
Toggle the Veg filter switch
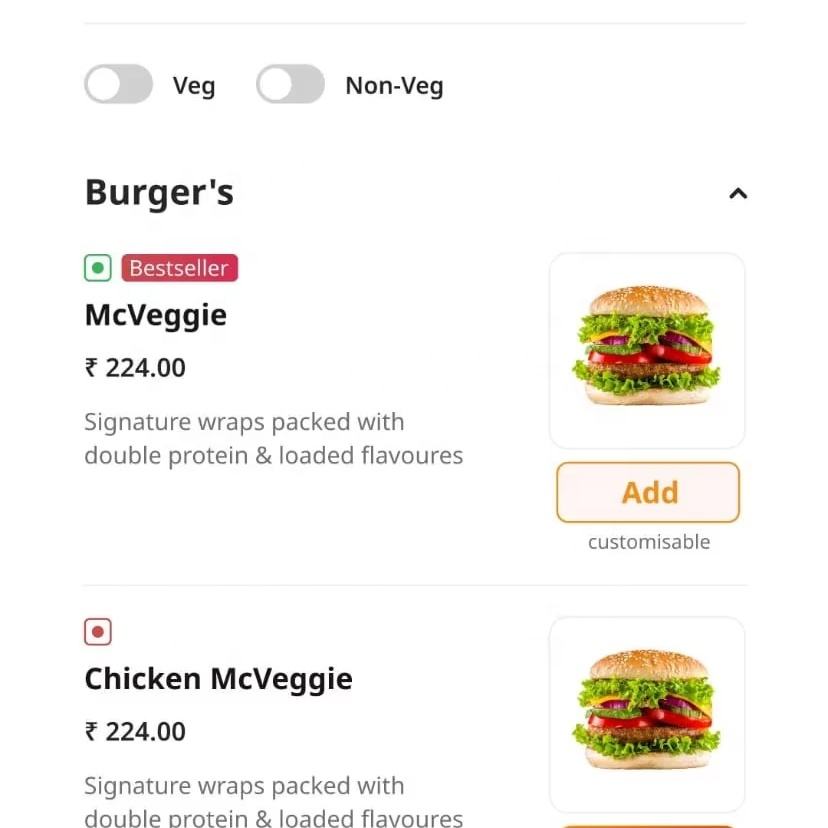tap(118, 85)
